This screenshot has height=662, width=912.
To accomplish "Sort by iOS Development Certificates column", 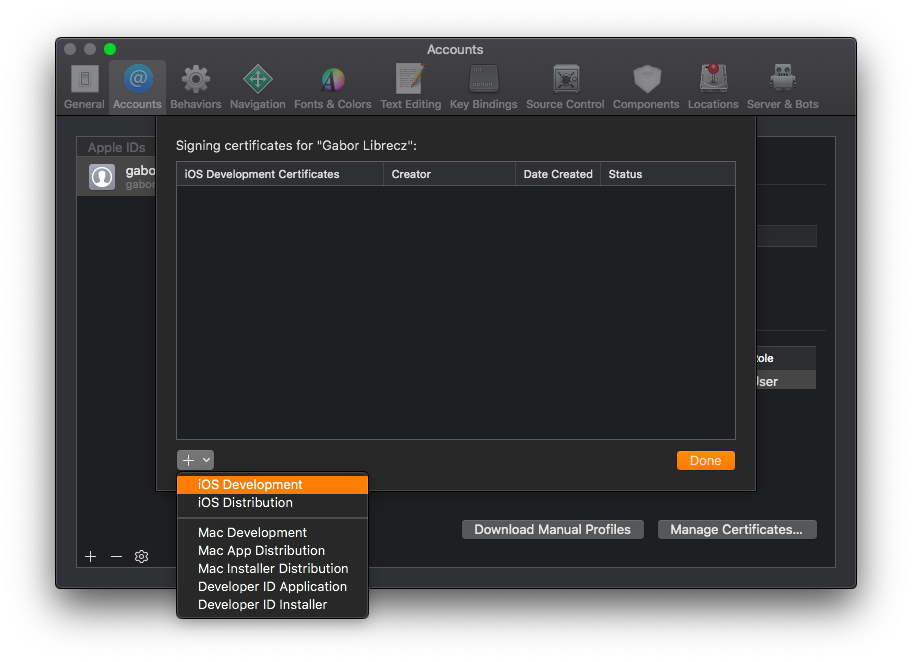I will (280, 174).
